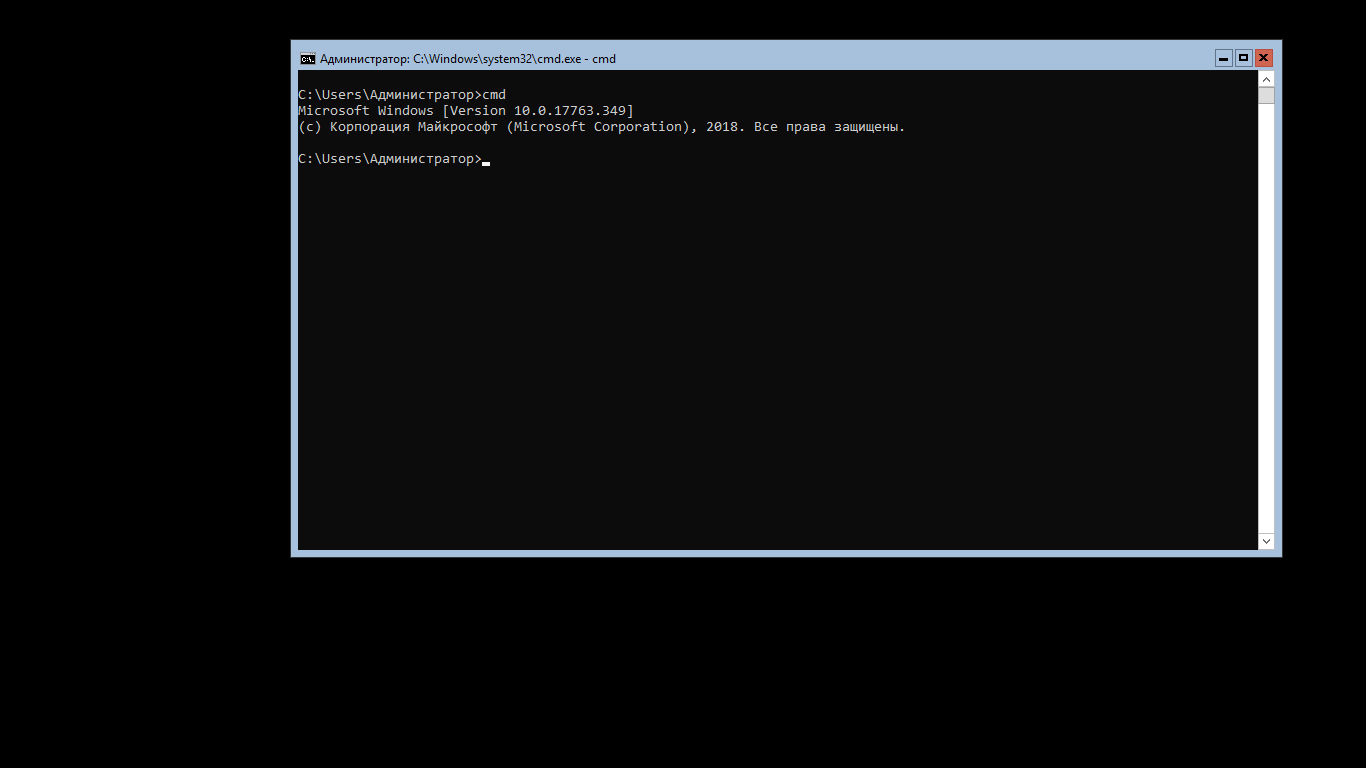Click the window title text 'Администратор: C:\Windows\system32\cmd.exe - cmd'
The height and width of the screenshot is (768, 1366).
click(468, 59)
